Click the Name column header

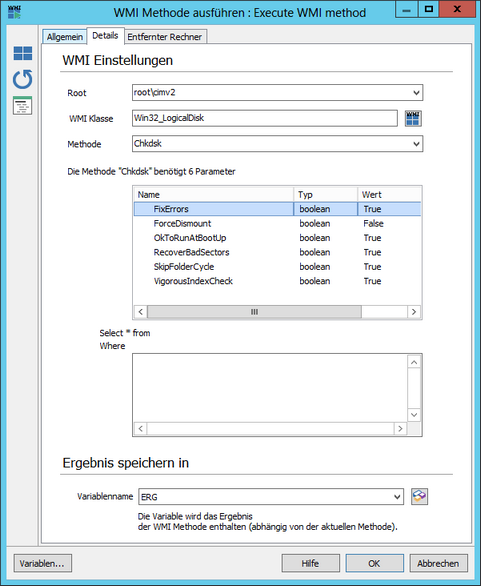[x=213, y=194]
